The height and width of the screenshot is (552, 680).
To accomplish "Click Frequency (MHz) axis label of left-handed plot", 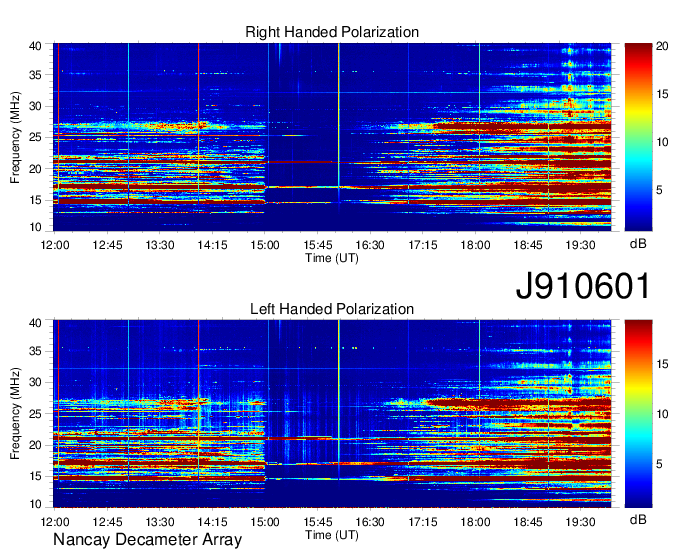I will [15, 414].
